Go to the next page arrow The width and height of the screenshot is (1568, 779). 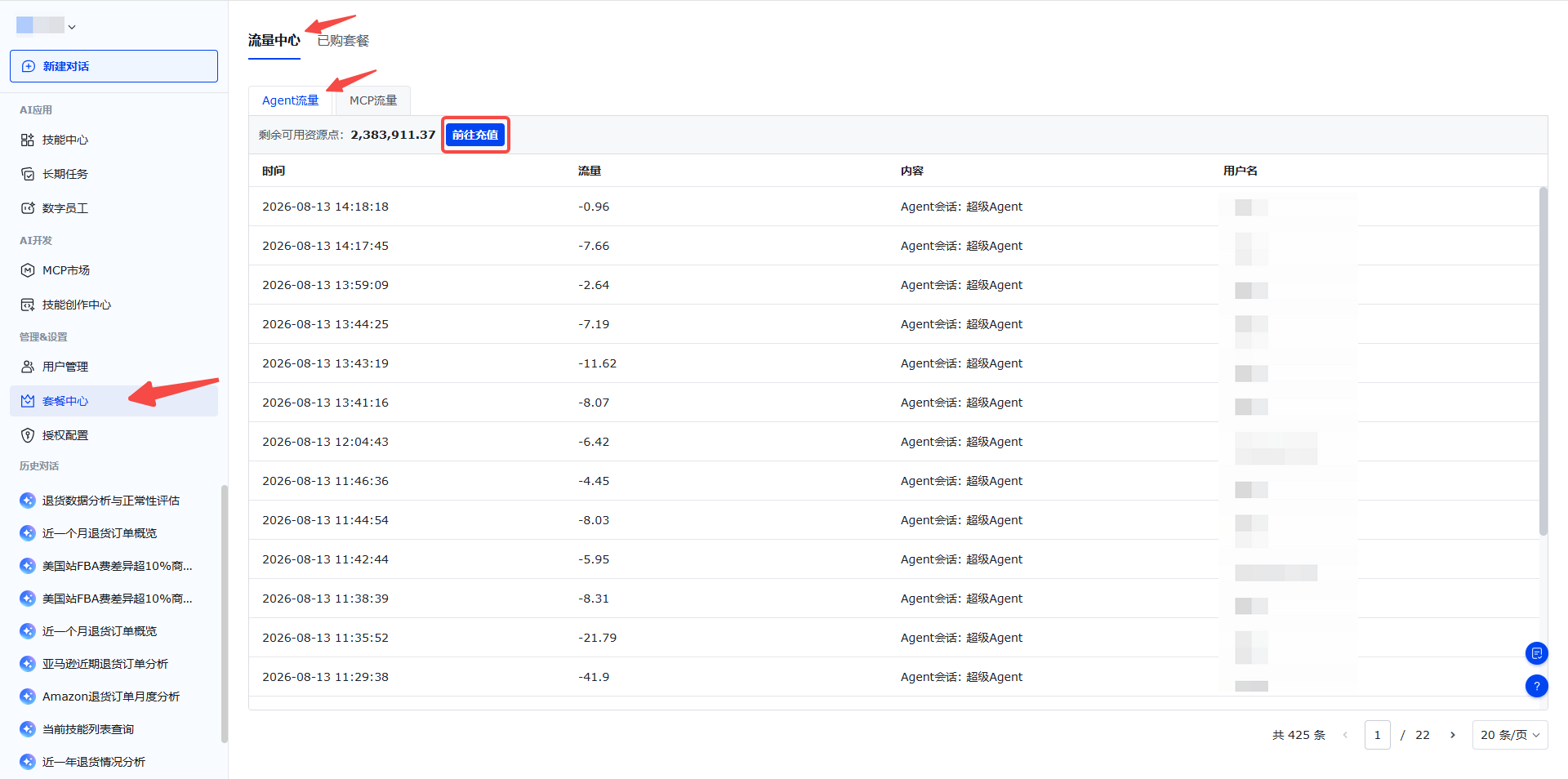click(1452, 735)
